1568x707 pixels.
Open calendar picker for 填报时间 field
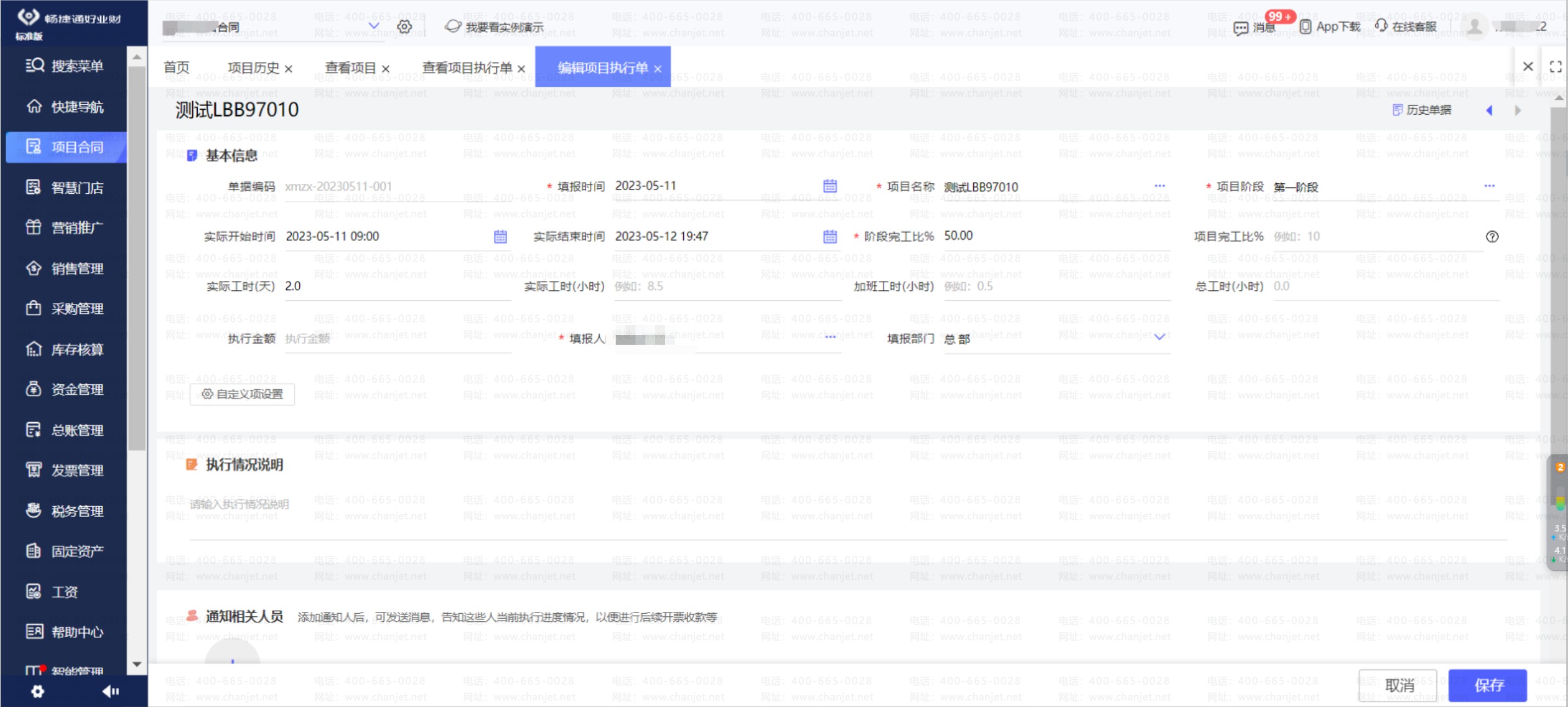point(830,186)
